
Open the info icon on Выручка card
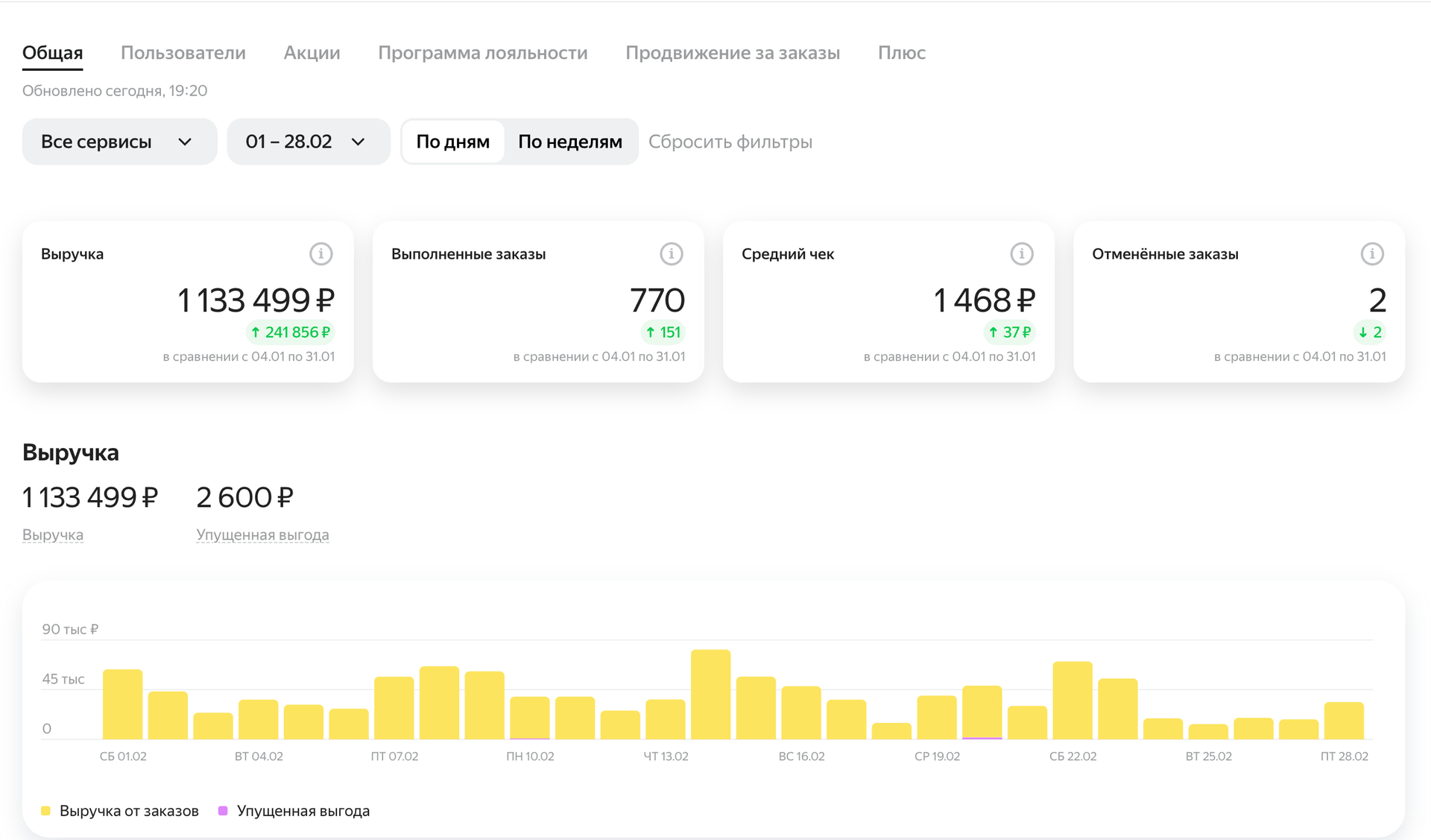click(320, 254)
